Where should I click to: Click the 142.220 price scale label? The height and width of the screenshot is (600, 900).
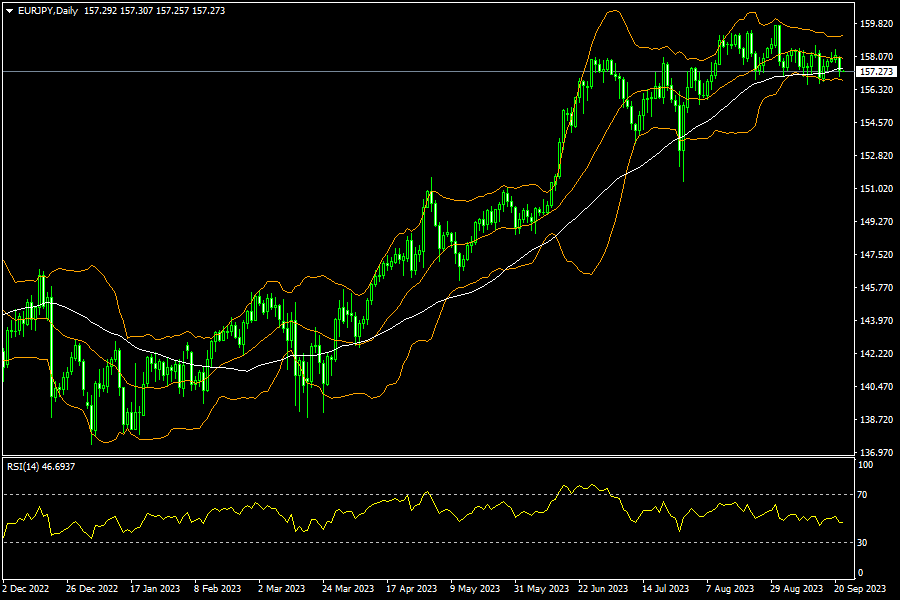(x=876, y=354)
